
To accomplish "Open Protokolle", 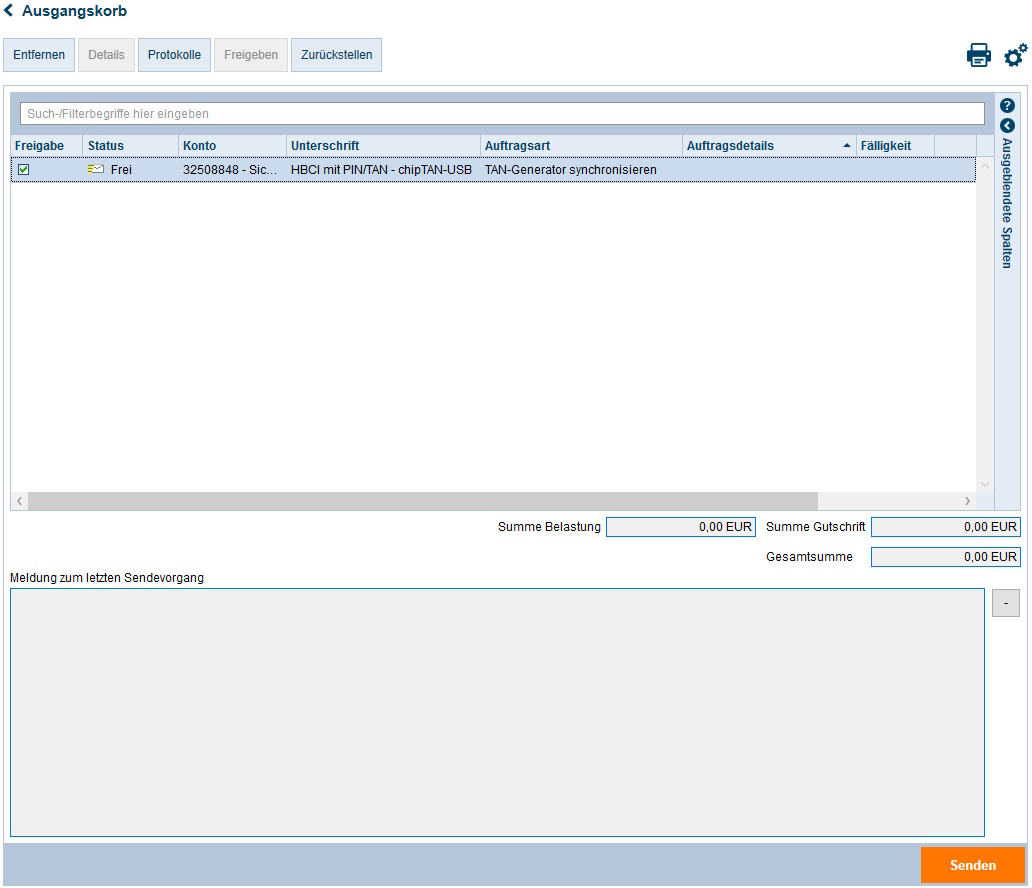I will click(174, 55).
